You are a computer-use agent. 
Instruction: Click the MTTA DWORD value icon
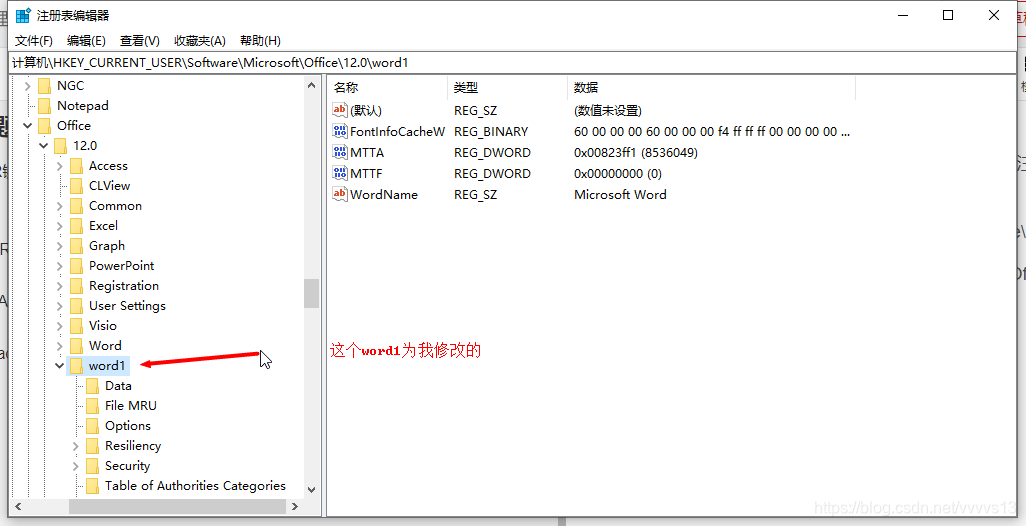click(340, 152)
